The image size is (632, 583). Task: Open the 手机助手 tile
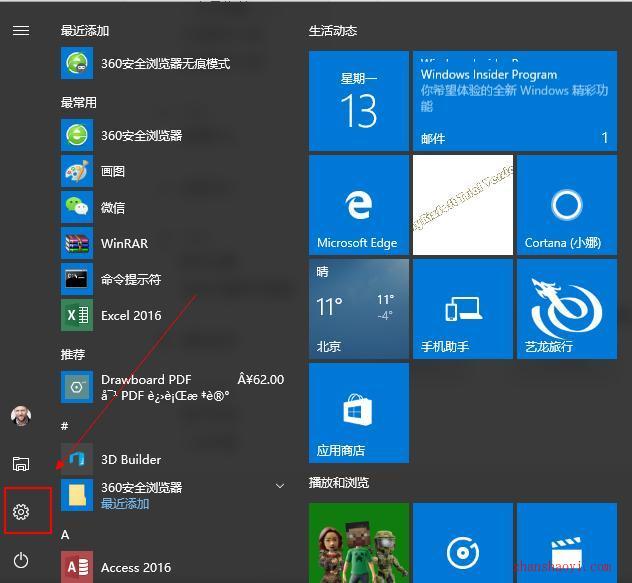(x=463, y=309)
